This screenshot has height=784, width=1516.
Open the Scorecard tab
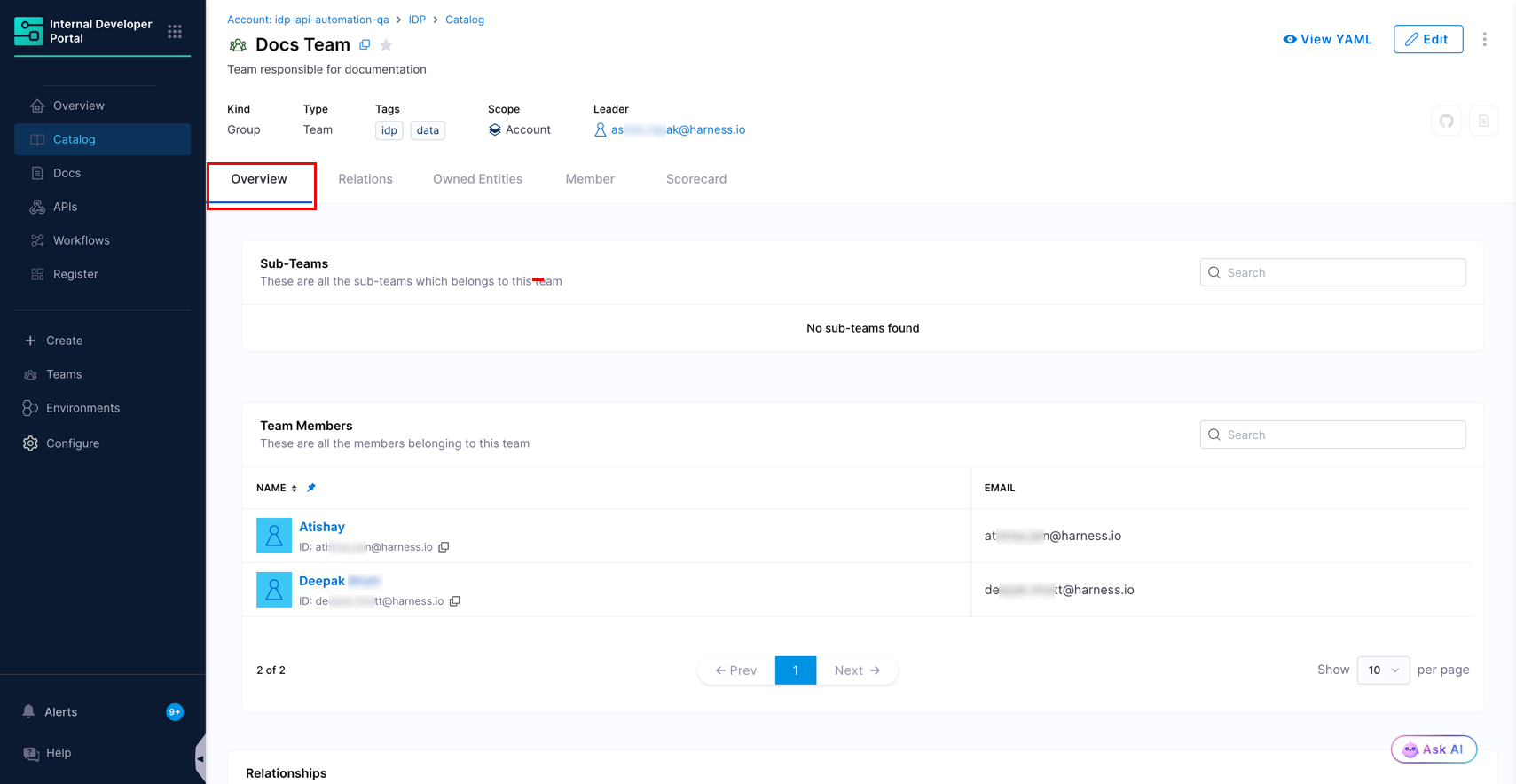tap(696, 179)
